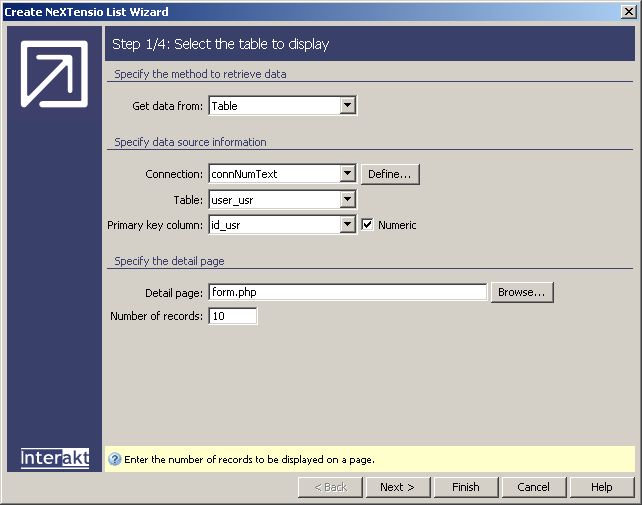Expand the Table dropdown showing user_usr
The height and width of the screenshot is (505, 642).
347,200
